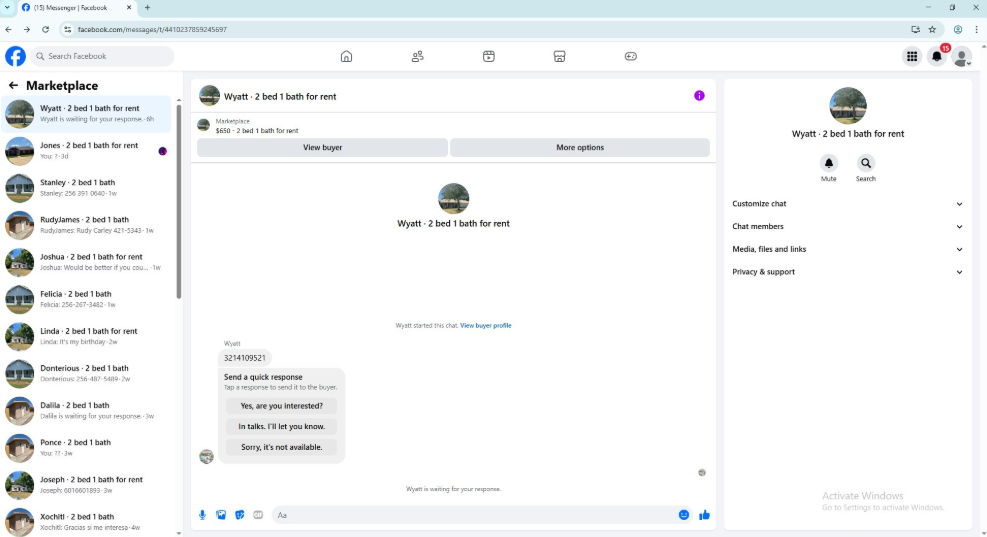This screenshot has height=537, width=987.
Task: Open the Xochitl conversation
Action: (86, 522)
